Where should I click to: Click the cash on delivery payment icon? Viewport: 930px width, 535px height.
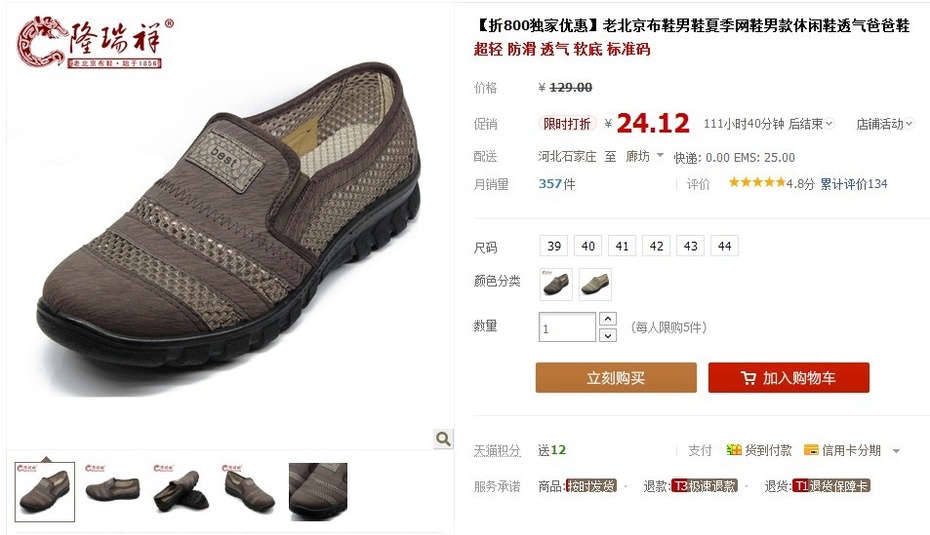click(x=734, y=450)
